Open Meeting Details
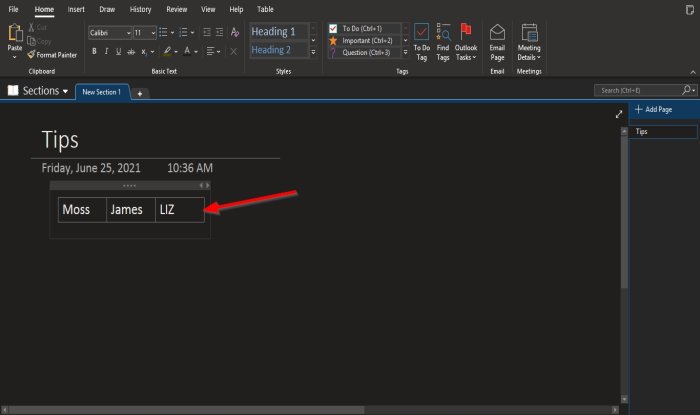 (529, 42)
